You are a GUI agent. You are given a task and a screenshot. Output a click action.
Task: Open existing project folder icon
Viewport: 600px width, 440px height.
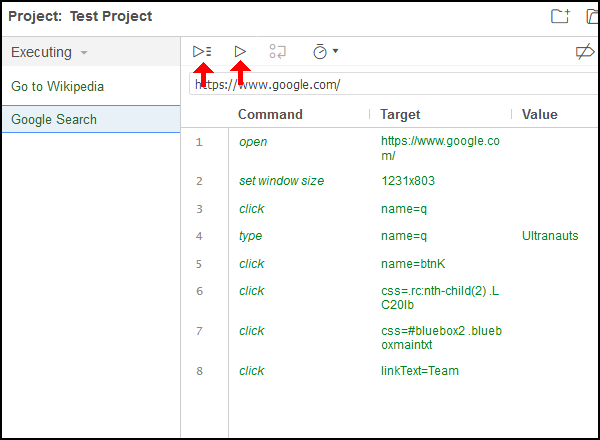pos(592,16)
